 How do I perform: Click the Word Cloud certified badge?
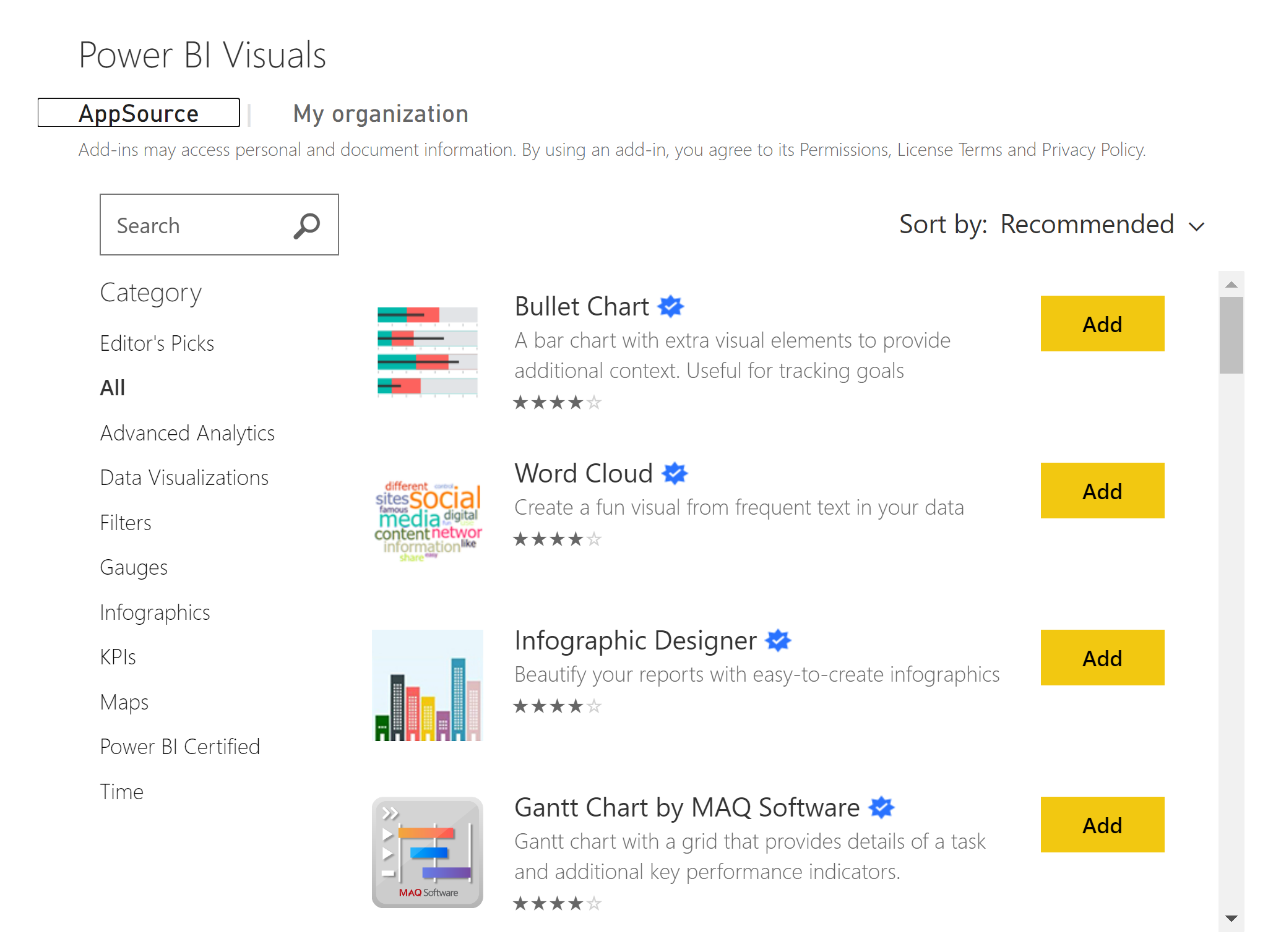pyautogui.click(x=675, y=473)
